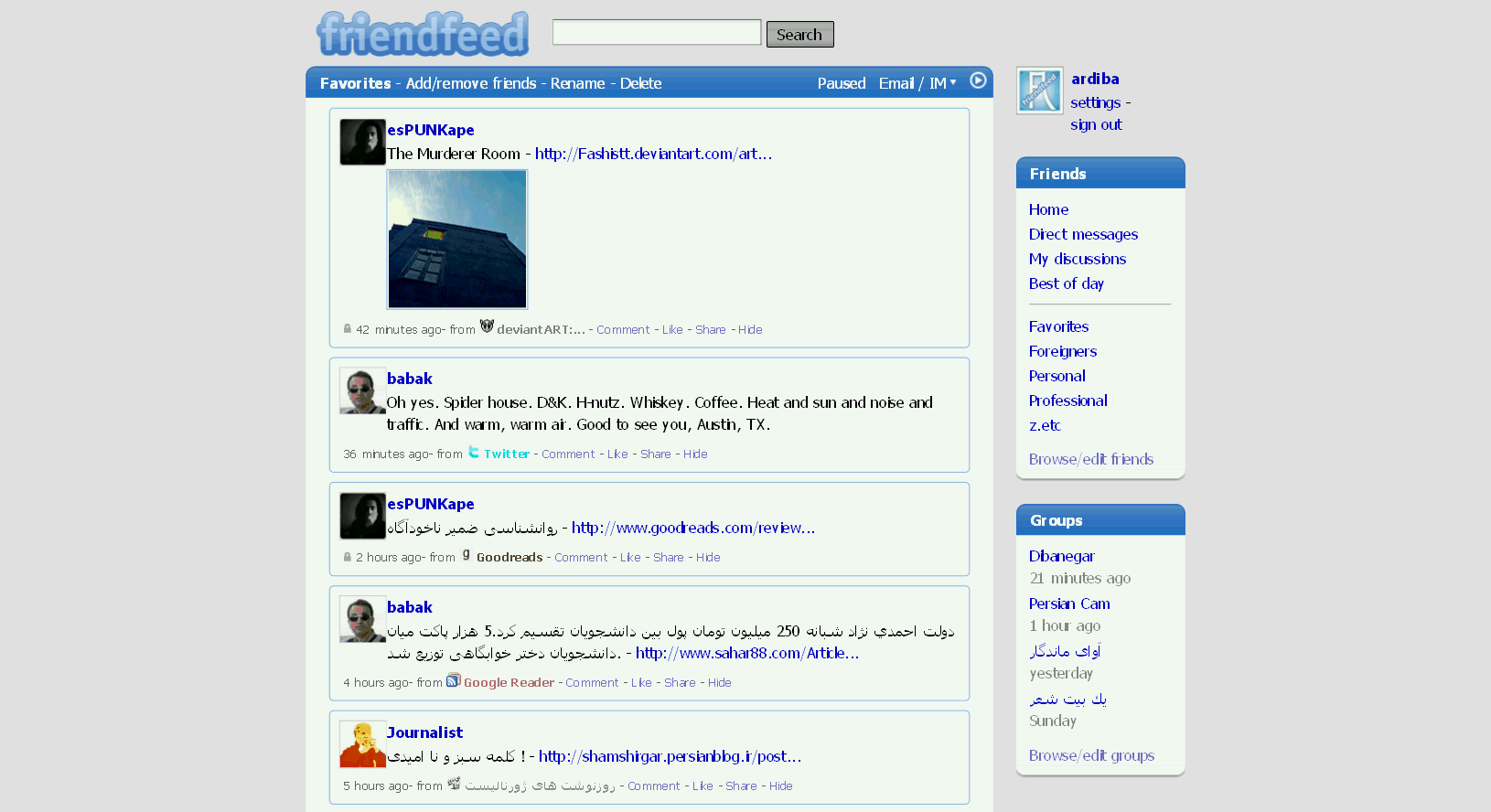The image size is (1491, 812).
Task: Click Browse/edit groups
Action: pyautogui.click(x=1091, y=755)
